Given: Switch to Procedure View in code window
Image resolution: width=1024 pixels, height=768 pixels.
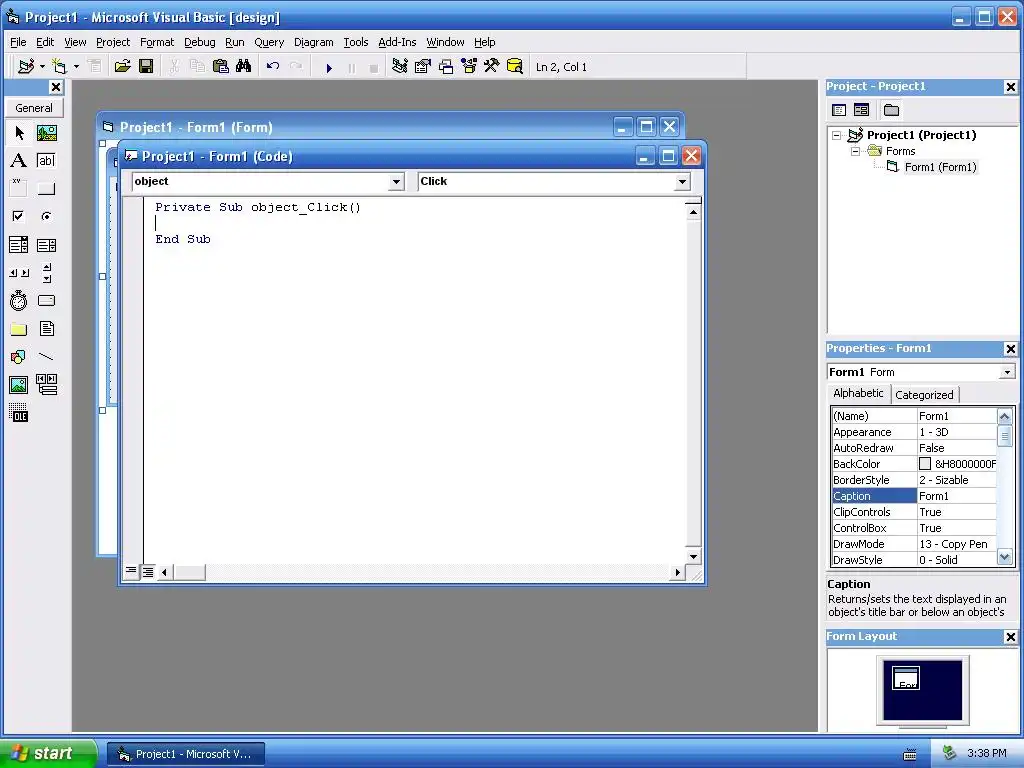Looking at the screenshot, I should pos(131,571).
